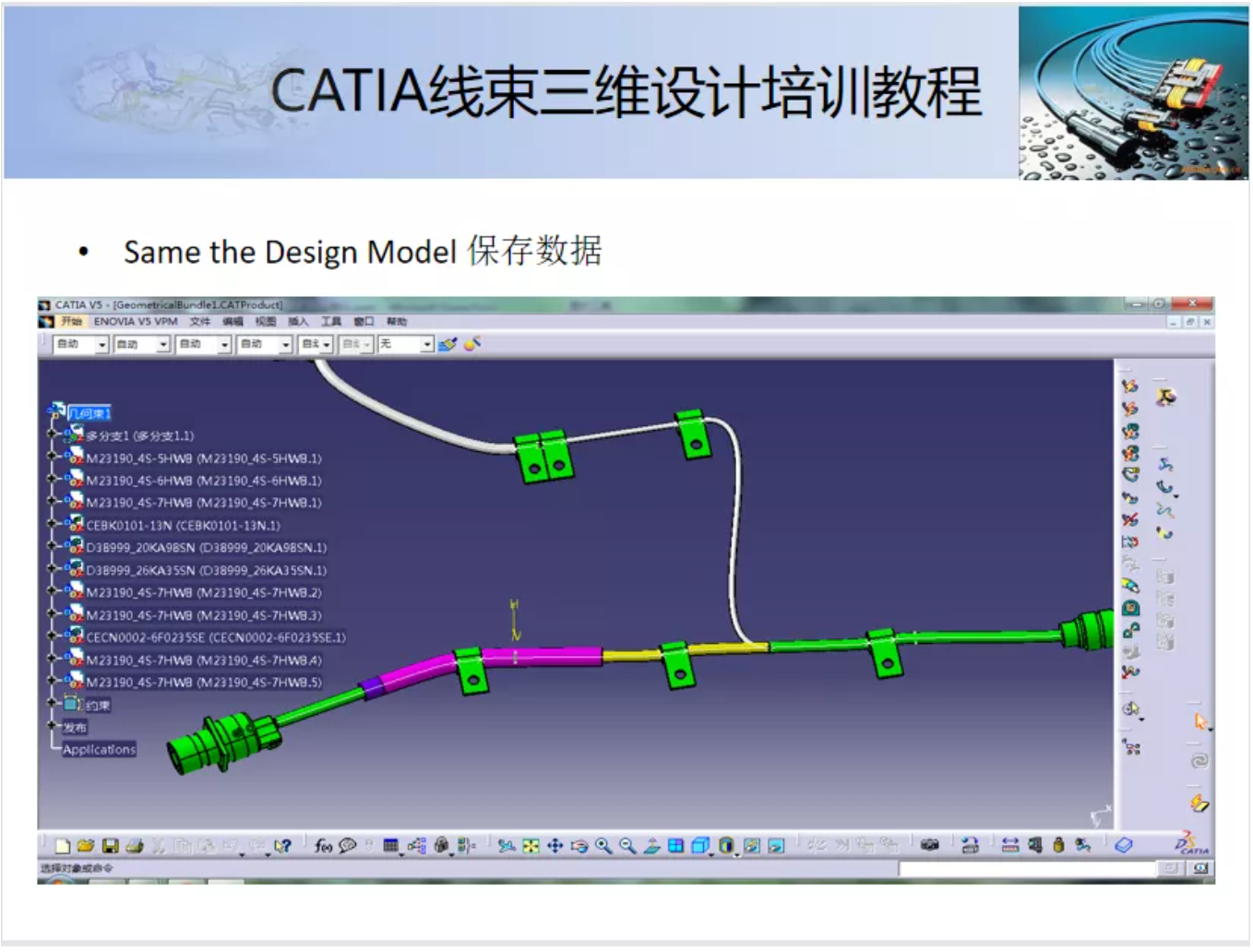Click the Open file folder icon
The width and height of the screenshot is (1253, 952).
(86, 846)
